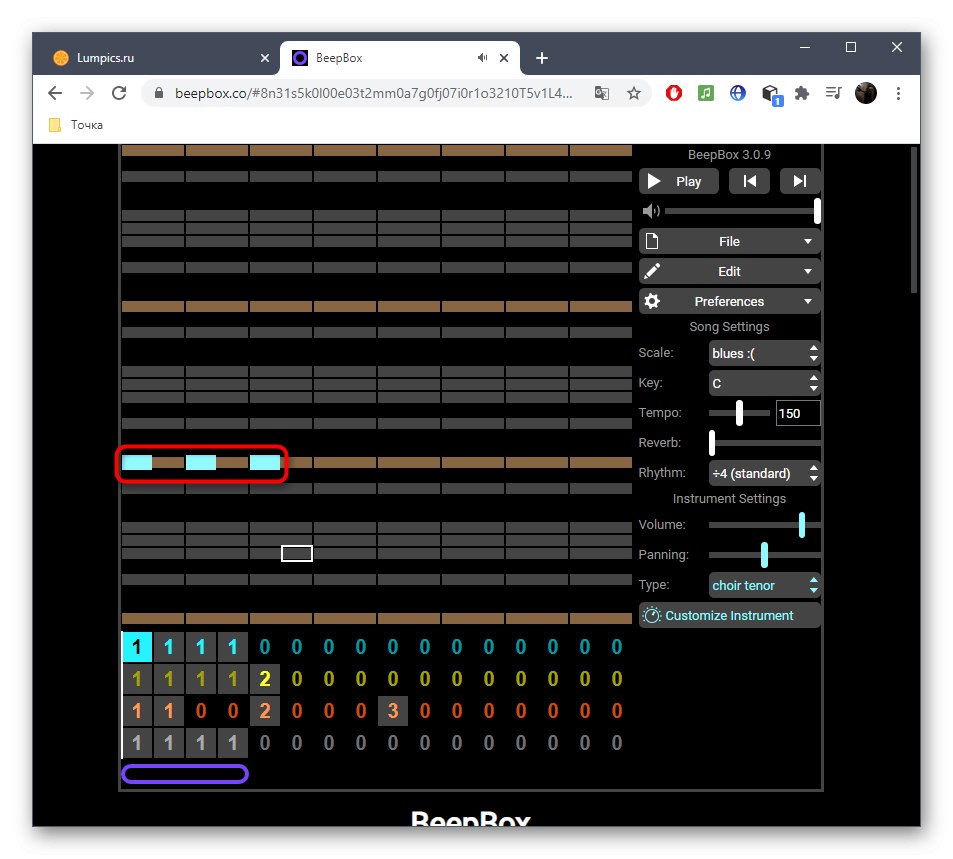Open the Preferences menu
The width and height of the screenshot is (953, 859).
pyautogui.click(x=729, y=302)
